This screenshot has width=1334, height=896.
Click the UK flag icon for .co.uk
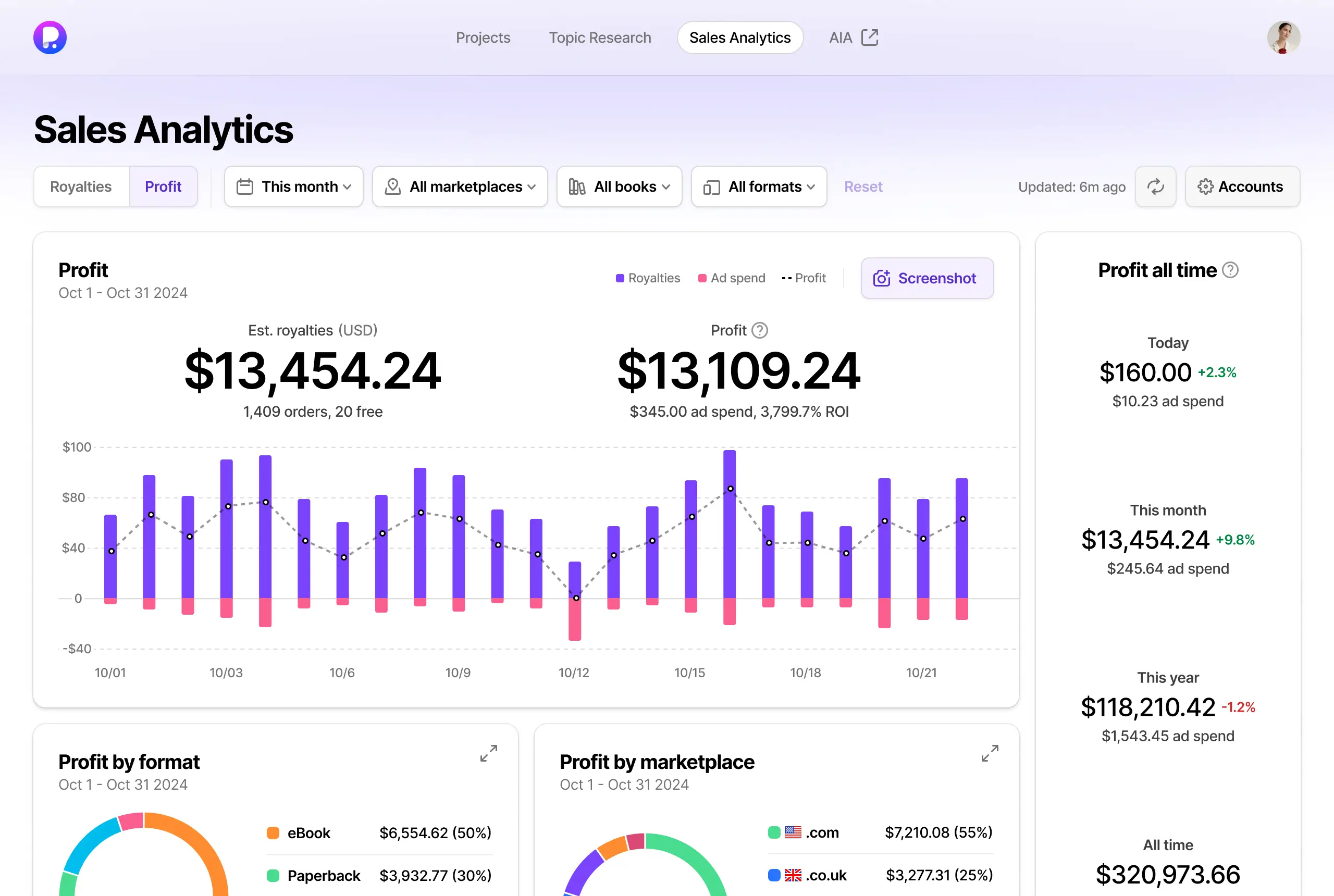coord(793,875)
